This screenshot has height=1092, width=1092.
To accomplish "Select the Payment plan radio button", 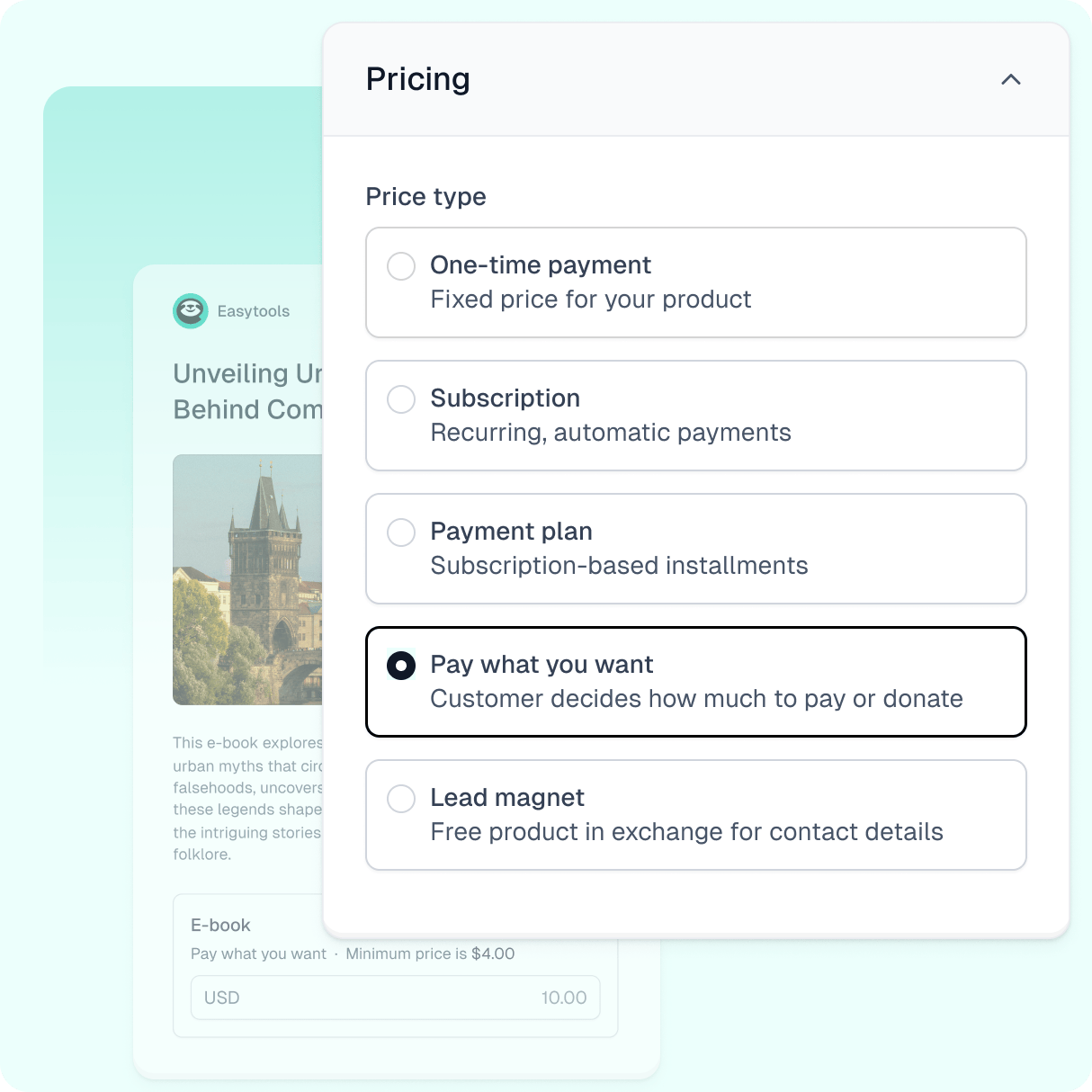I will pos(401,533).
